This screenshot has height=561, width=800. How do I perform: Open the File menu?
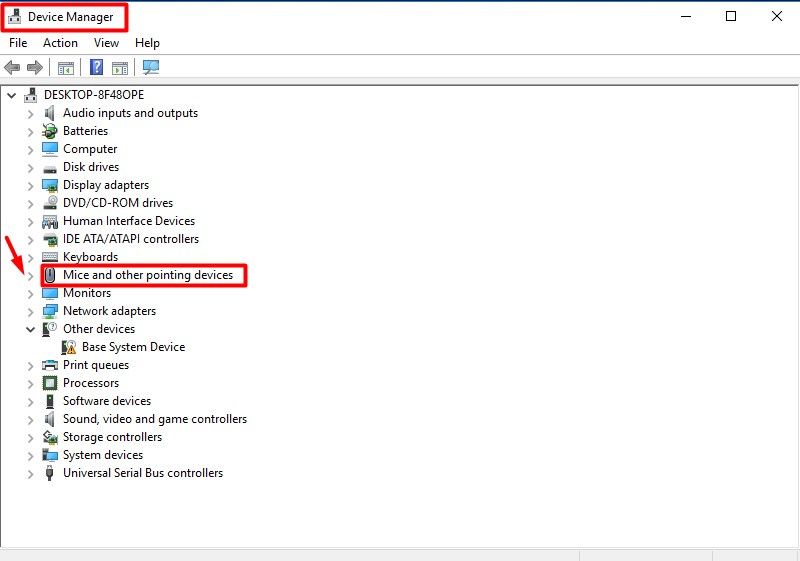[x=18, y=43]
